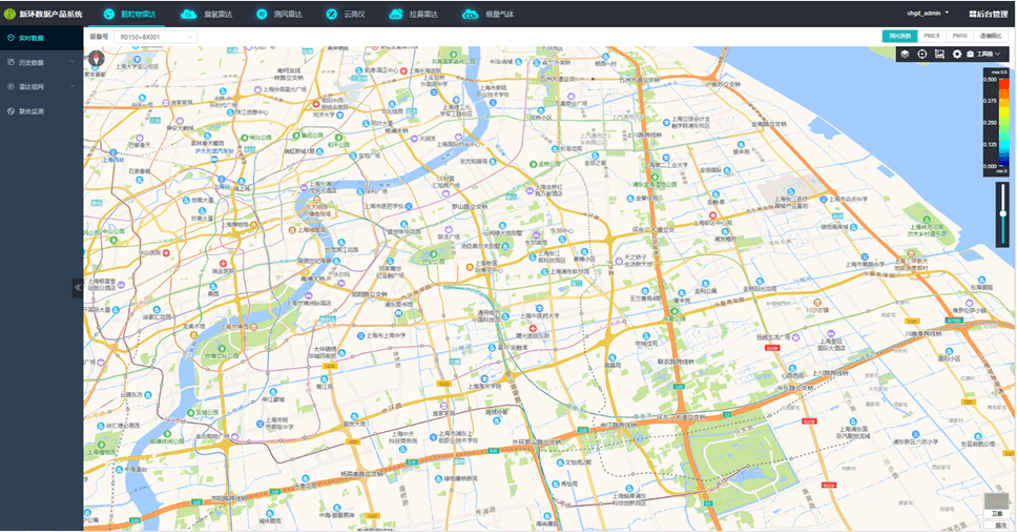Click the map layers stack icon
This screenshot has width=1017, height=532.
905,54
